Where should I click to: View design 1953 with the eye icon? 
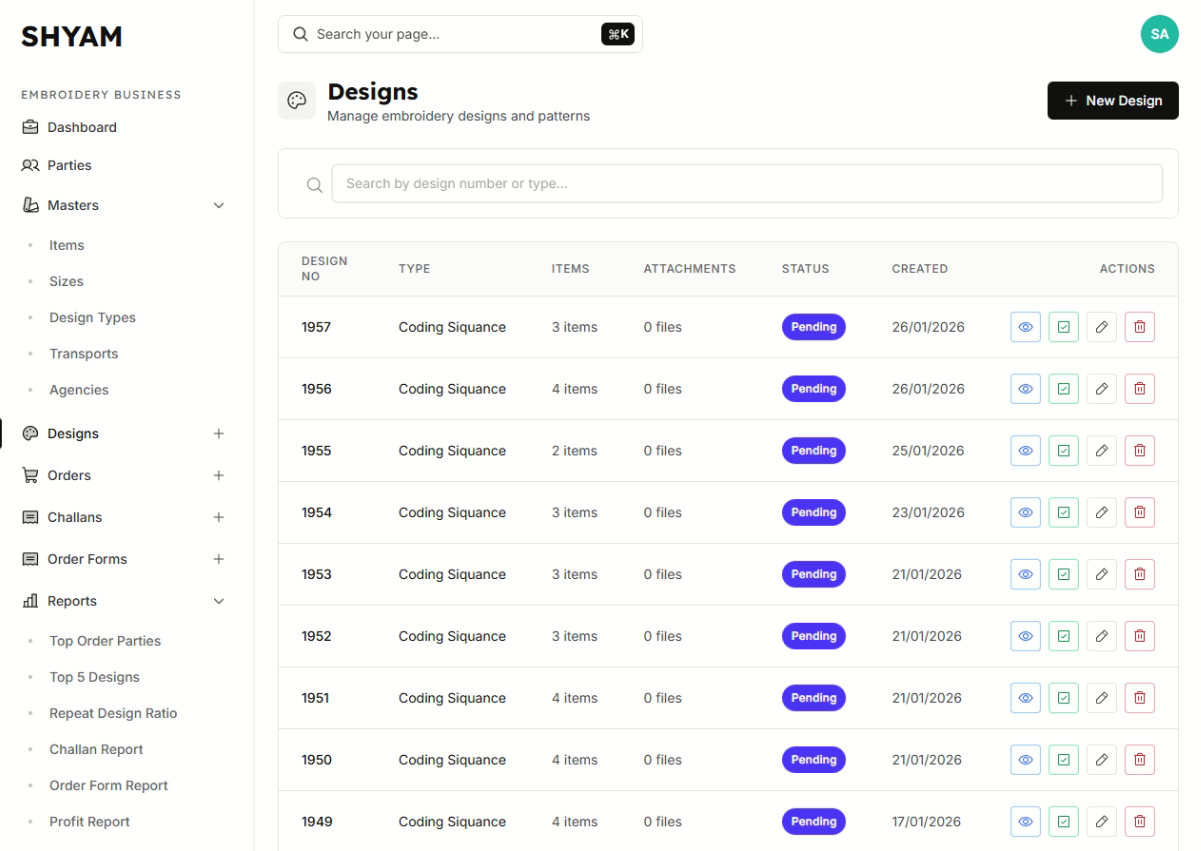[x=1025, y=575]
